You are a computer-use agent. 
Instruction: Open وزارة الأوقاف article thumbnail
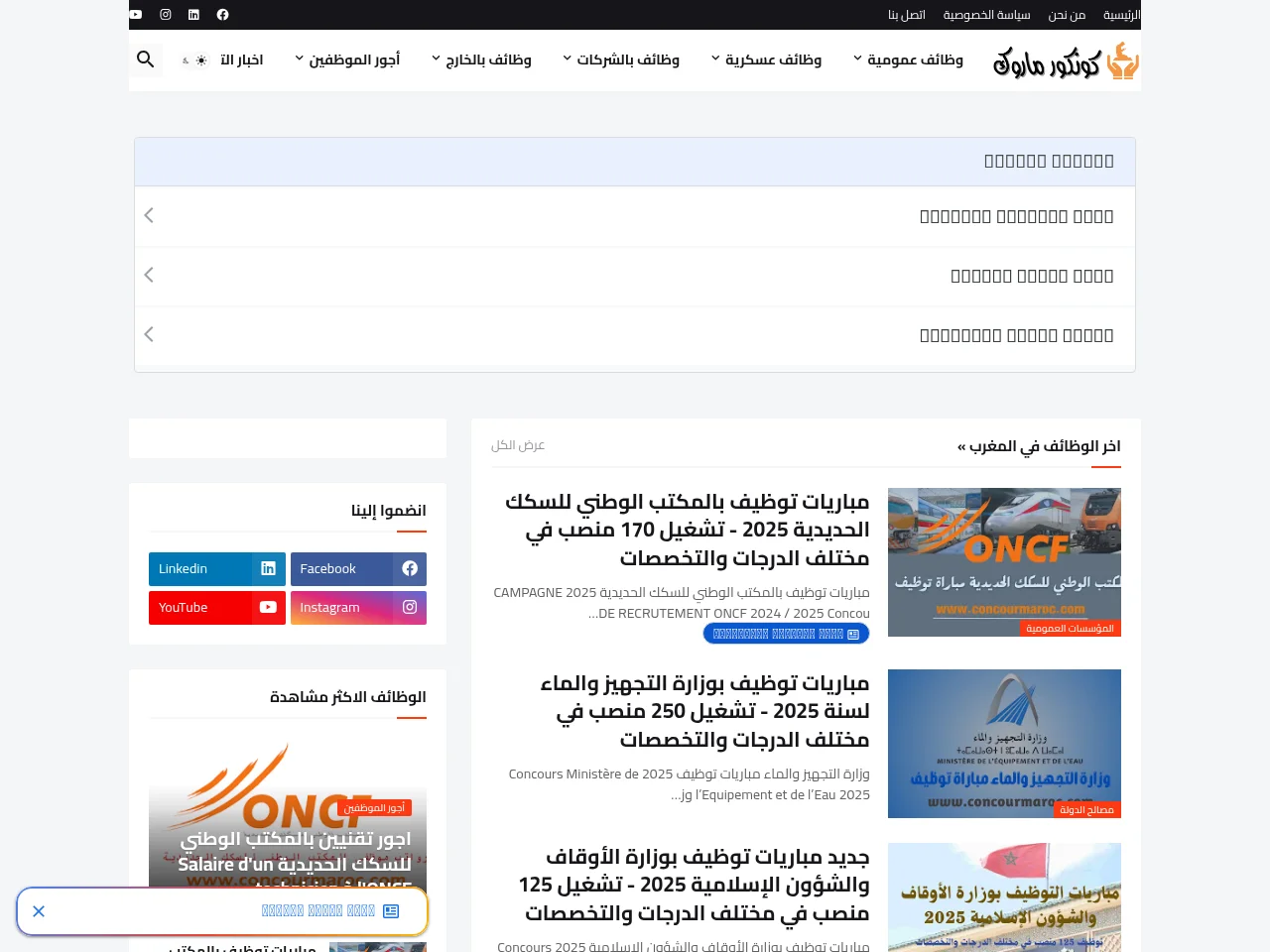coord(1004,897)
